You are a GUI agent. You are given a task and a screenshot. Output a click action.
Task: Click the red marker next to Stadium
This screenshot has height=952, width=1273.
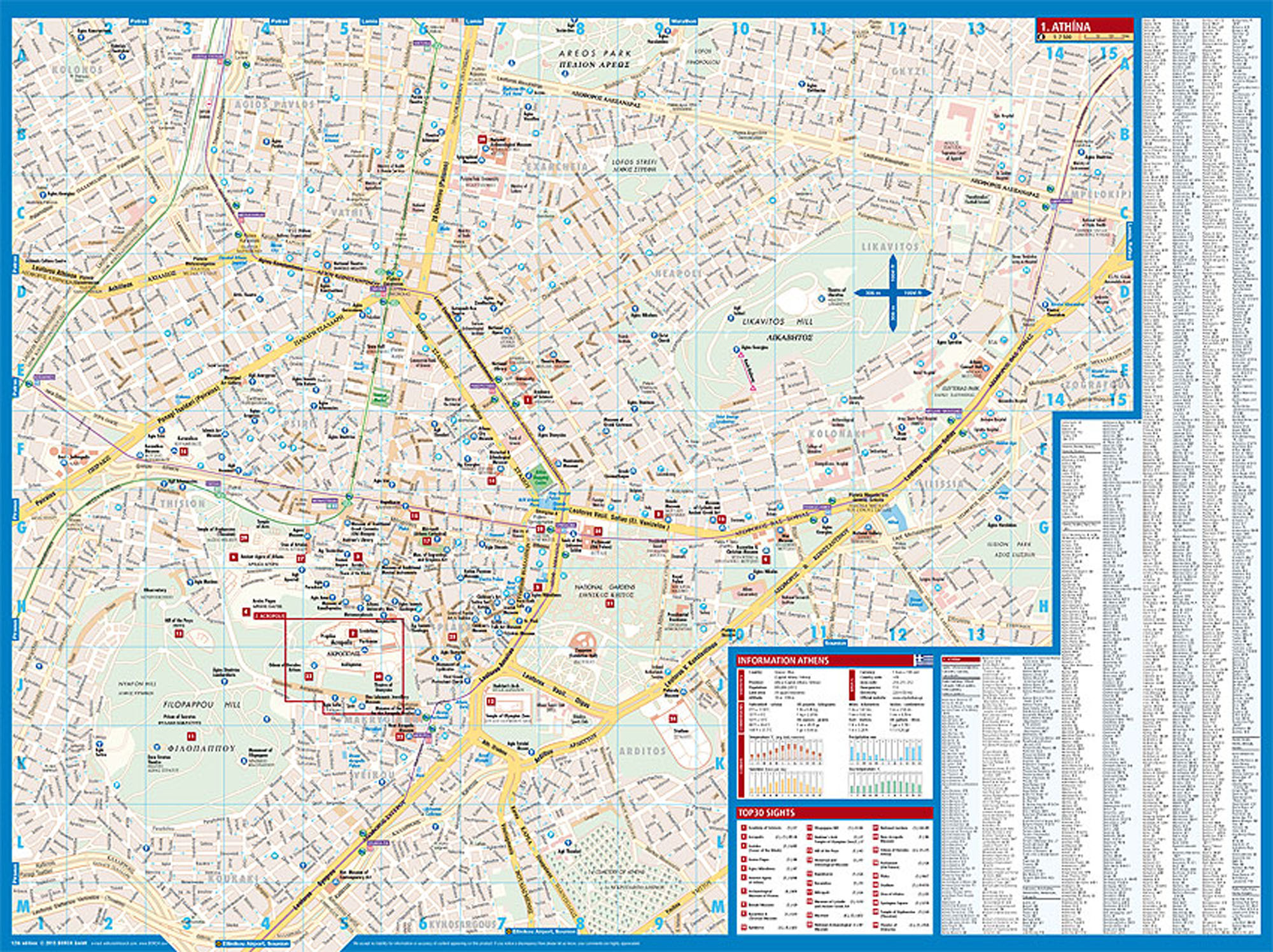[x=673, y=718]
